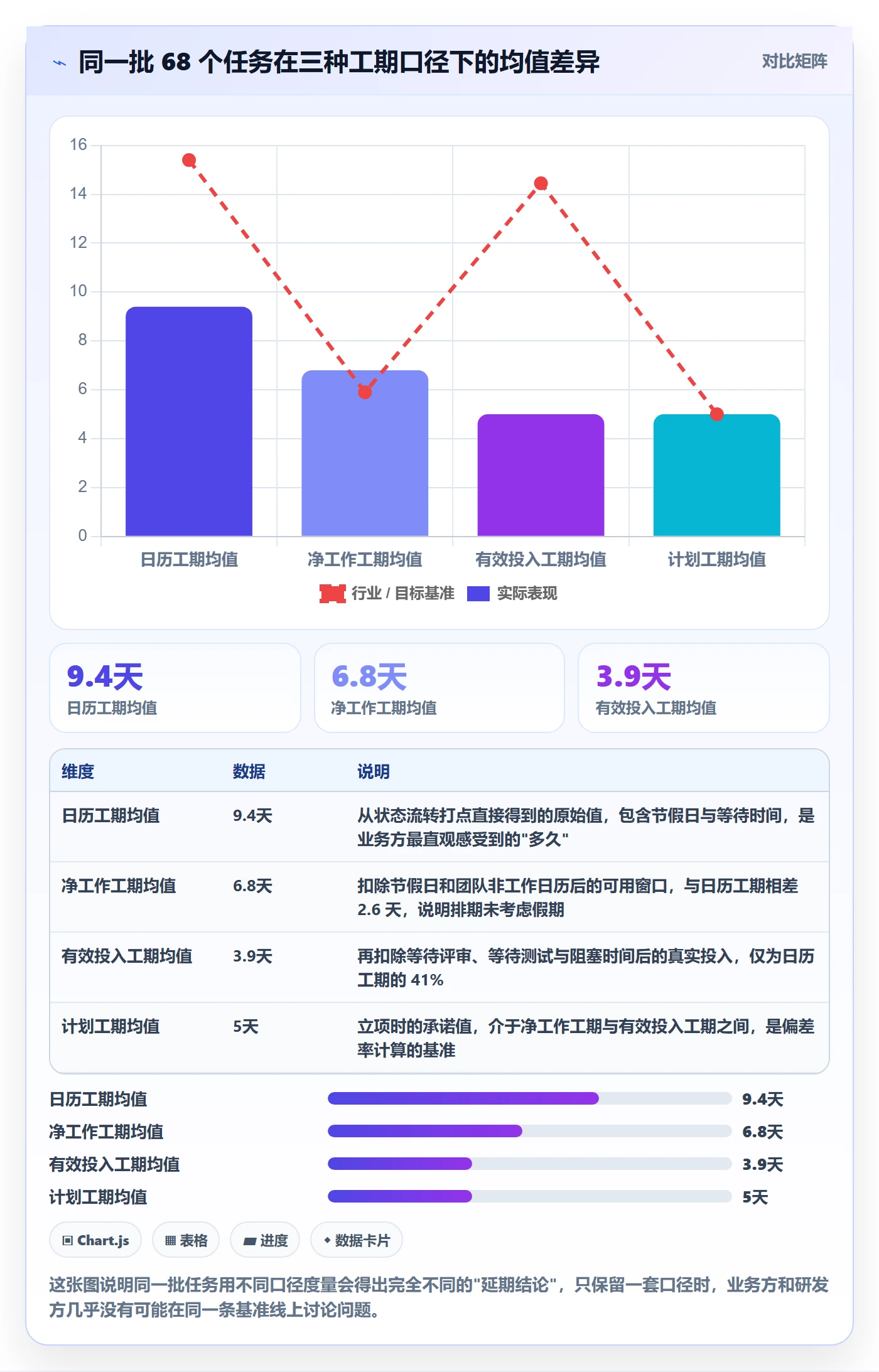Open the 9.4天 日历工期均值 data card
This screenshot has width=879, height=1372.
175,688
